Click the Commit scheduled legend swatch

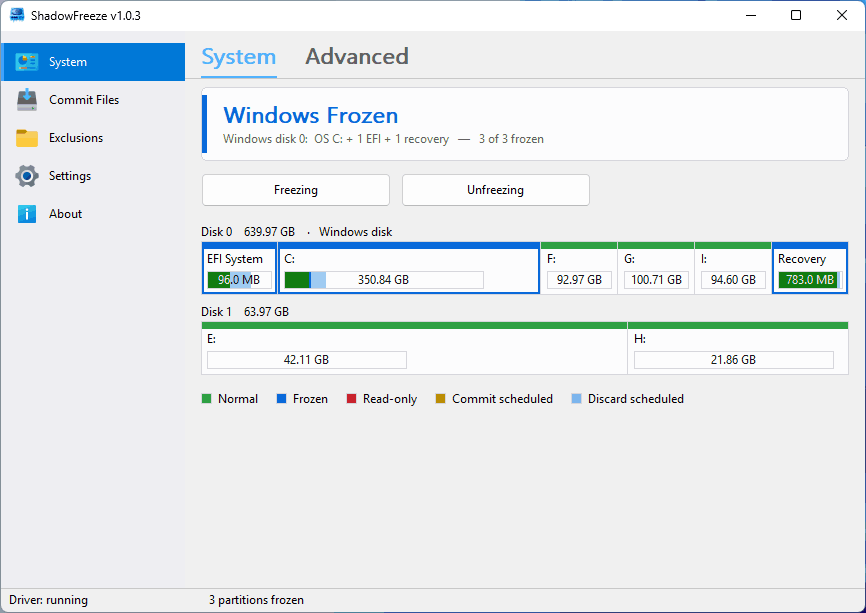coord(440,399)
